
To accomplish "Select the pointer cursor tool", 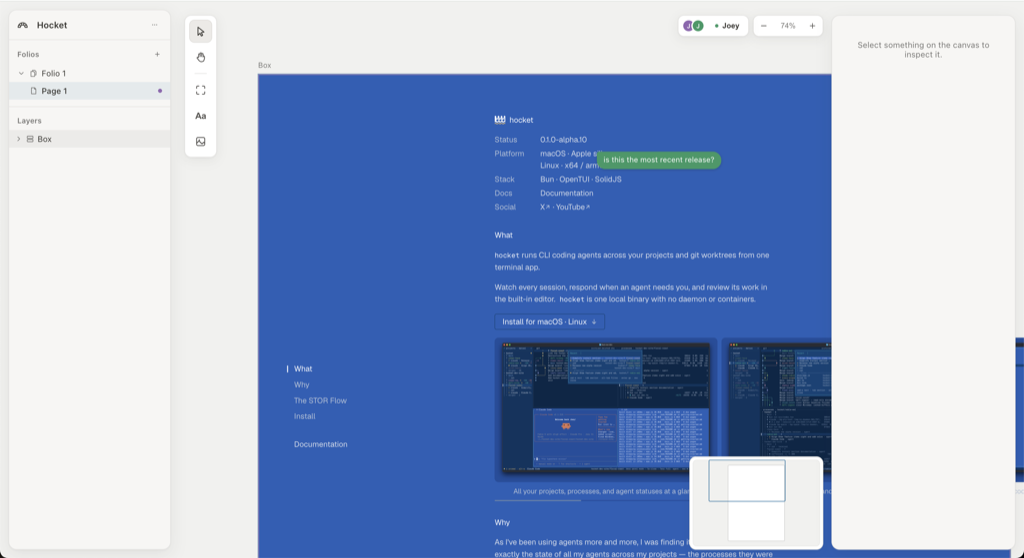I will pos(200,31).
